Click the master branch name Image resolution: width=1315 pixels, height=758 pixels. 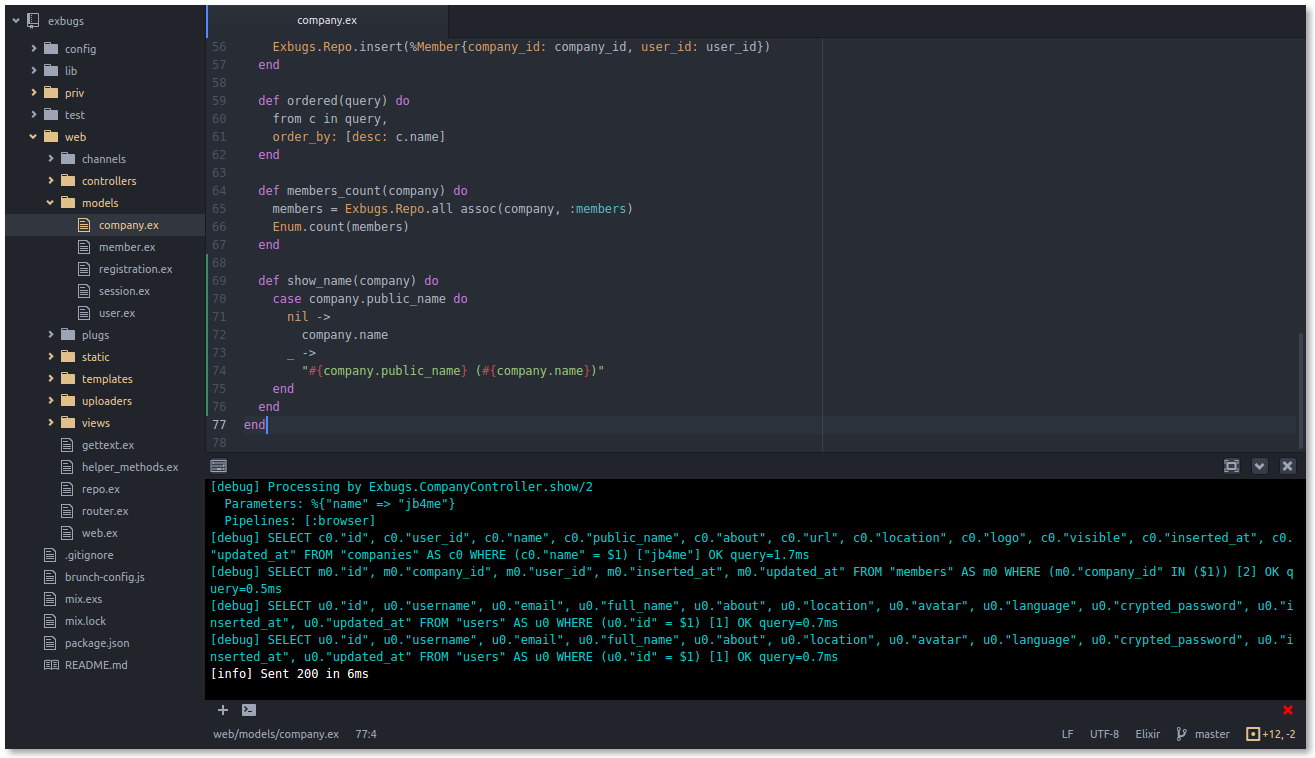point(1212,734)
